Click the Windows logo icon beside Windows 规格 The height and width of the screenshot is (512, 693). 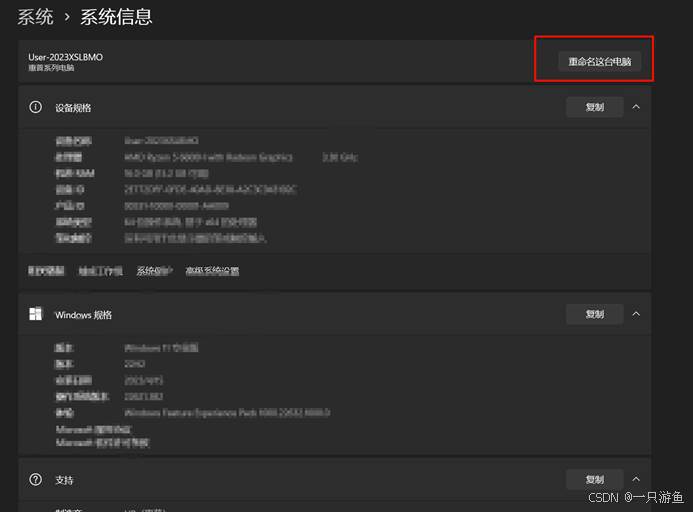(35, 314)
